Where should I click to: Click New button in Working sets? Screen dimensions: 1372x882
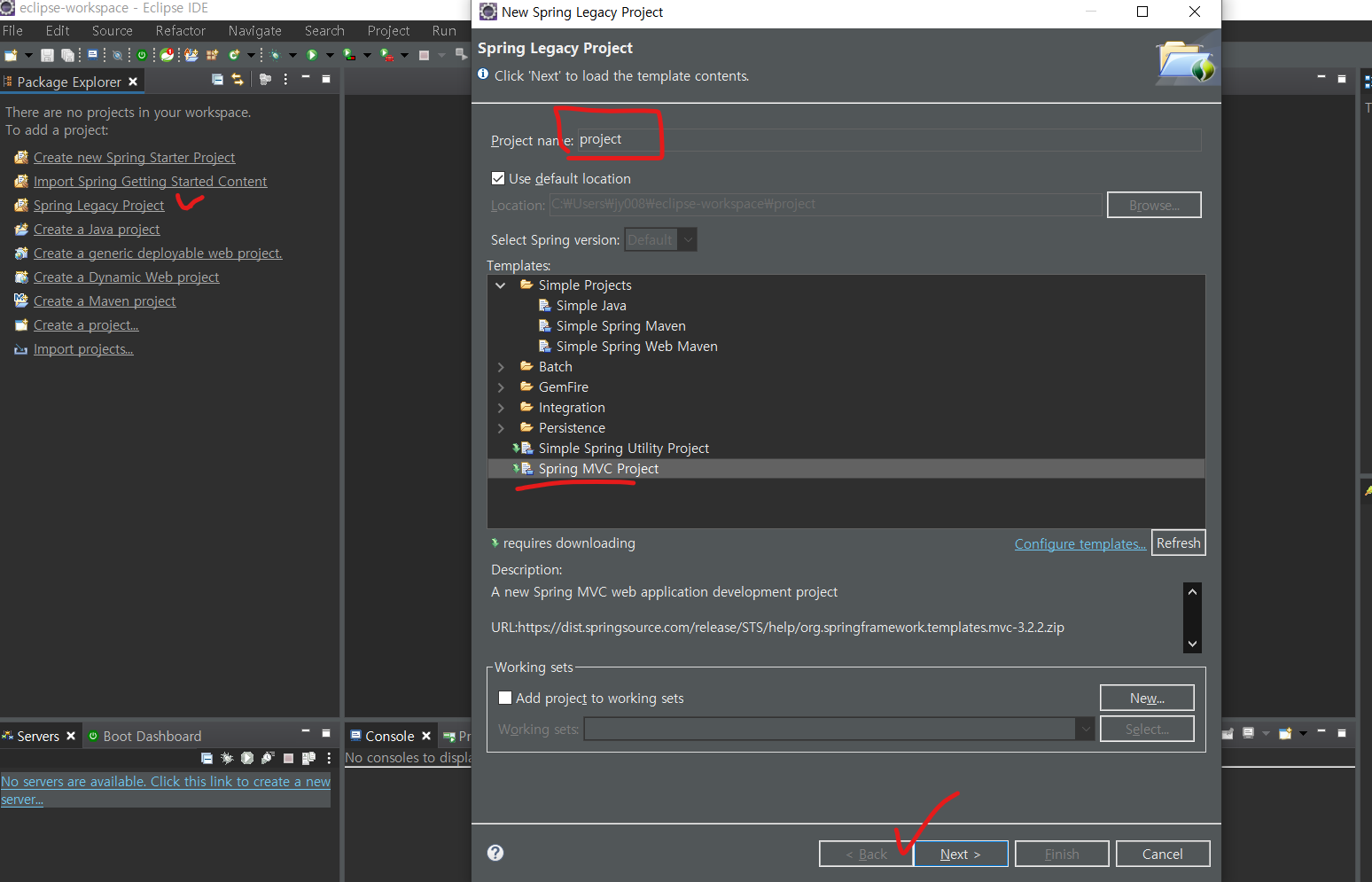tap(1147, 698)
